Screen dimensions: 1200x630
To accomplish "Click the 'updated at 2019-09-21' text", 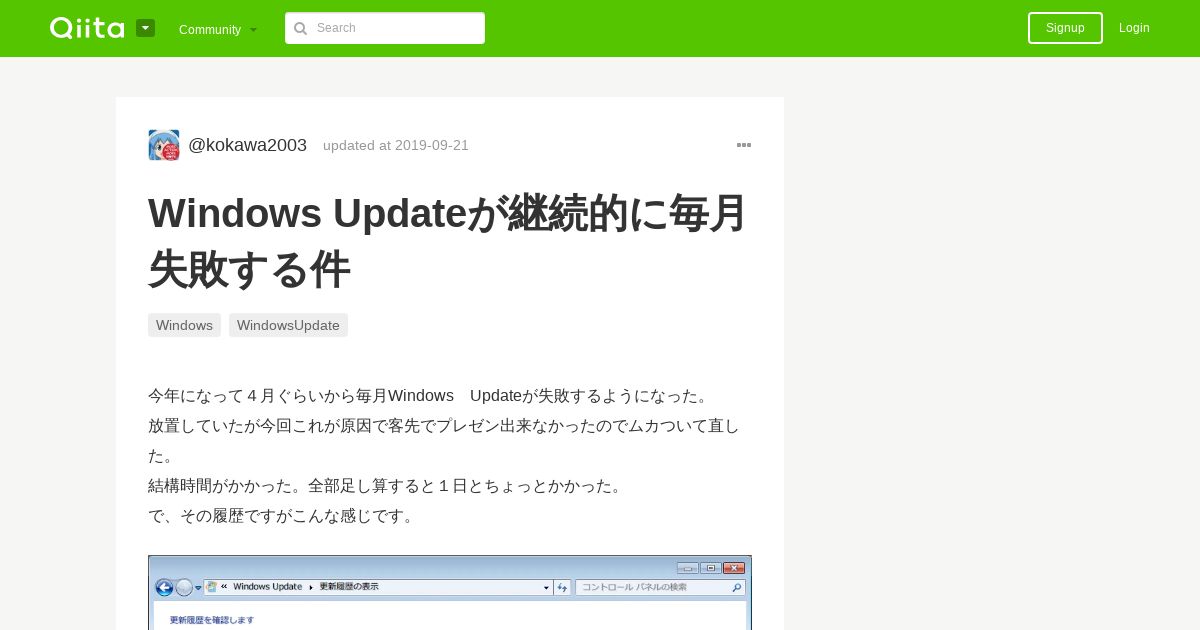I will tap(396, 145).
